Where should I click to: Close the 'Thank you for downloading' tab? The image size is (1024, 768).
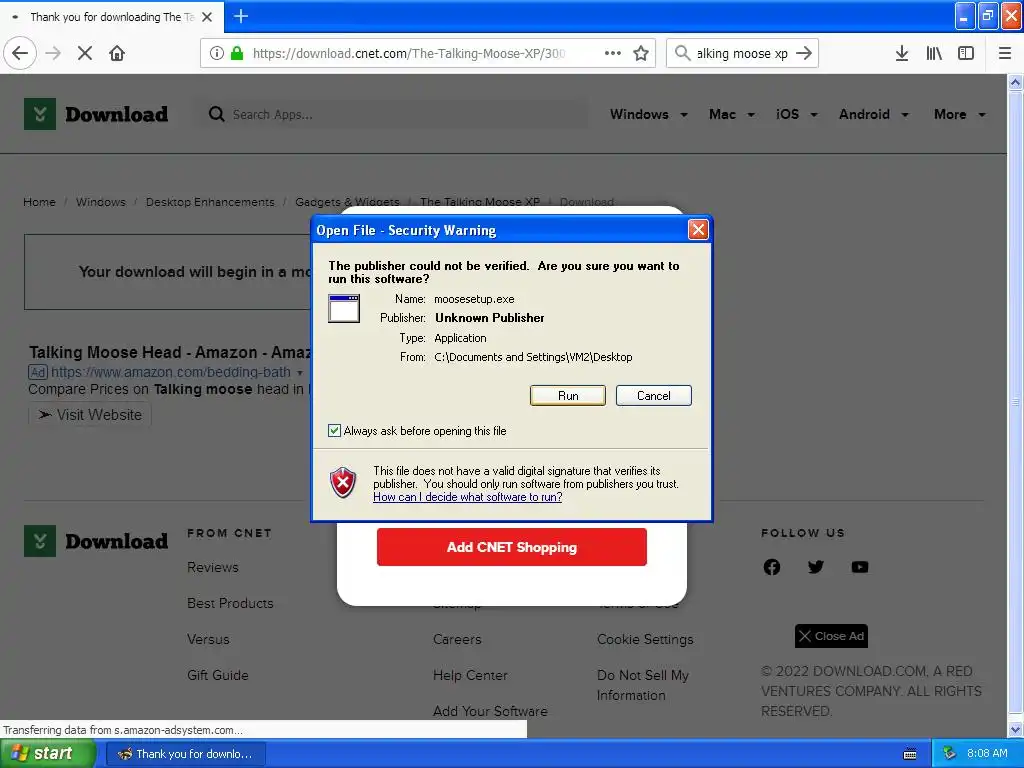point(207,17)
